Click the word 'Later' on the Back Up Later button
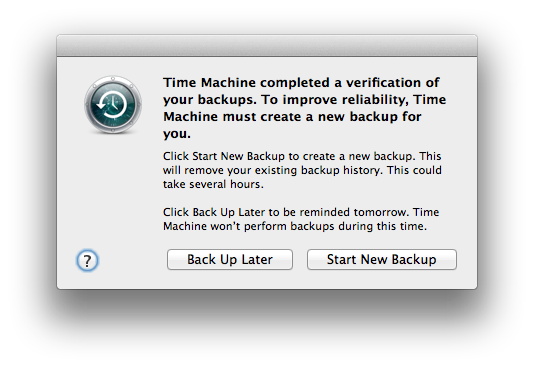Viewport: 534px width, 368px height. click(x=257, y=259)
